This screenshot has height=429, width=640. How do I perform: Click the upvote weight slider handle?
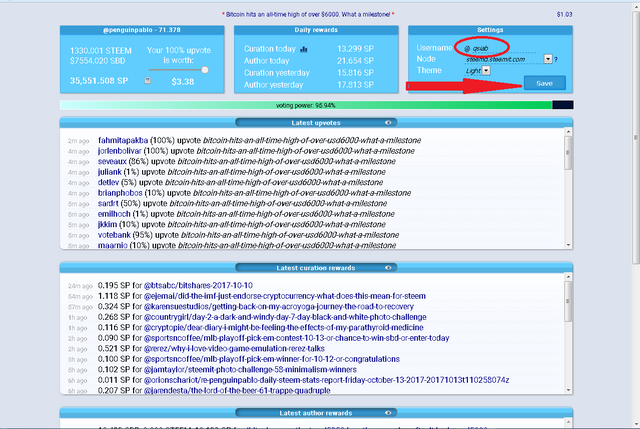click(204, 70)
